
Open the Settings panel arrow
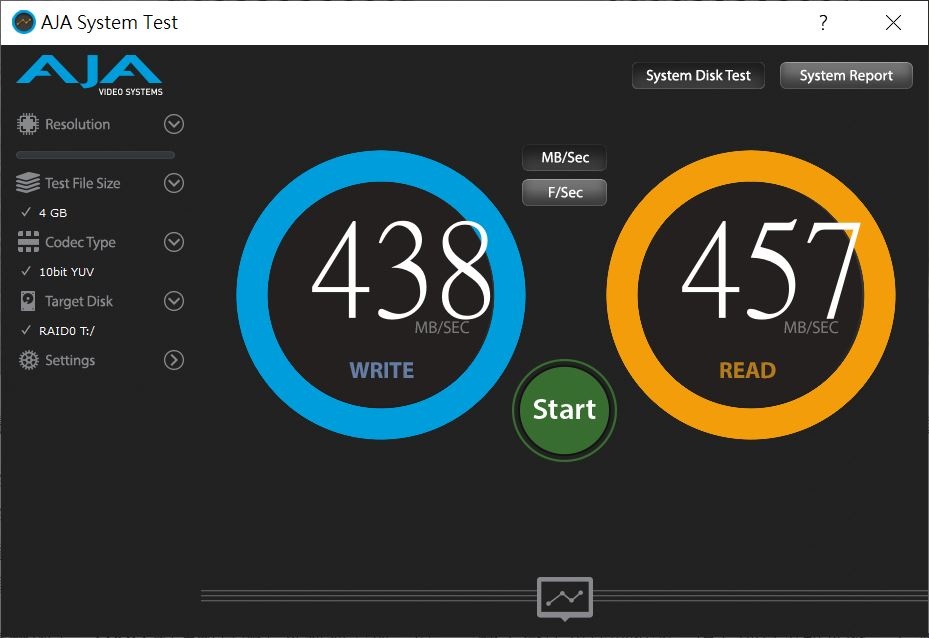[x=174, y=360]
